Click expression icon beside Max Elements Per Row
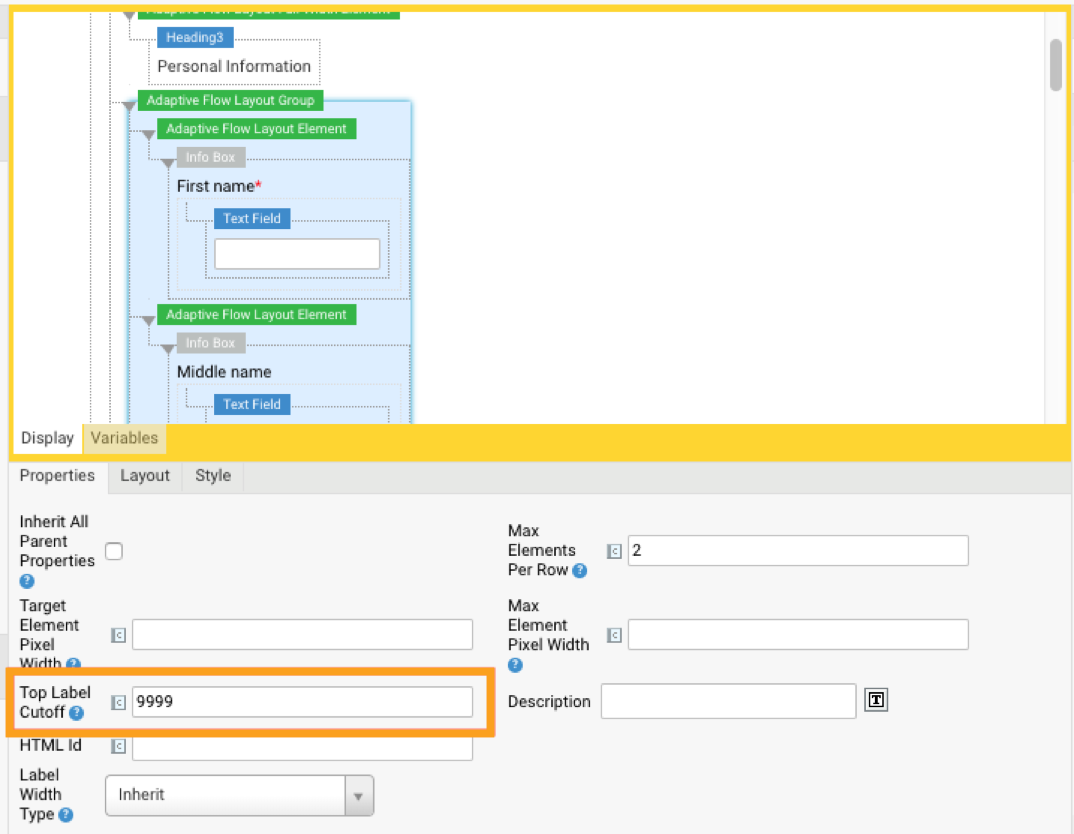The image size is (1074, 834). coord(614,551)
